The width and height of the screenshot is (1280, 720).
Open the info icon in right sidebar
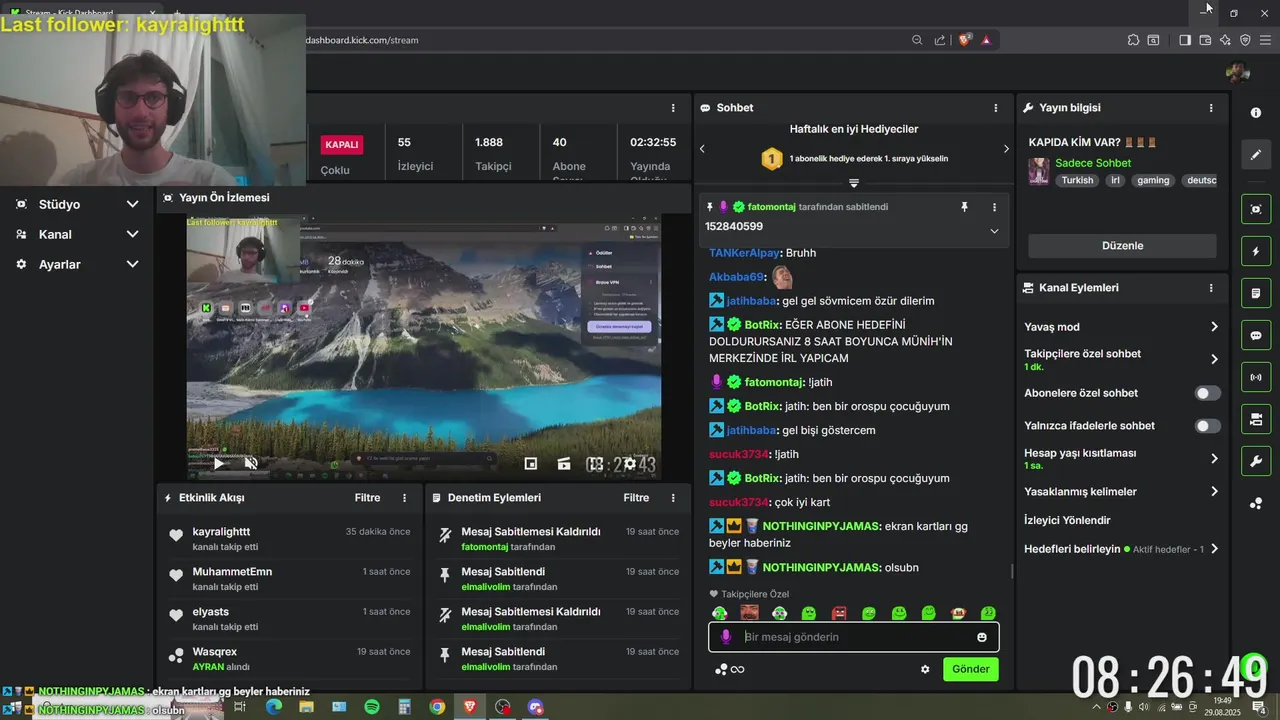pyautogui.click(x=1256, y=113)
